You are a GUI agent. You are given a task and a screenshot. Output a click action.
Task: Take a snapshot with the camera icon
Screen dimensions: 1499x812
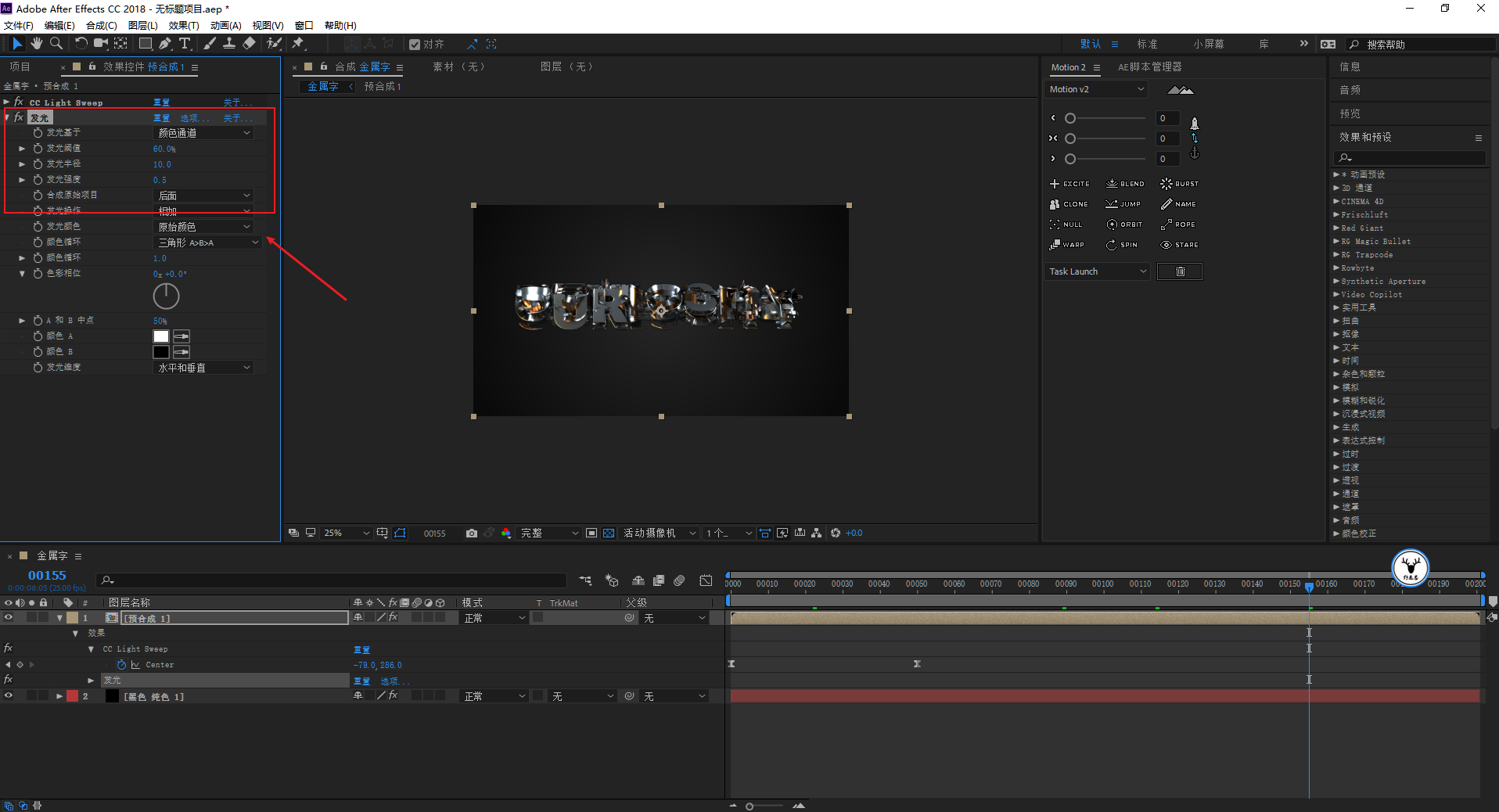(472, 534)
